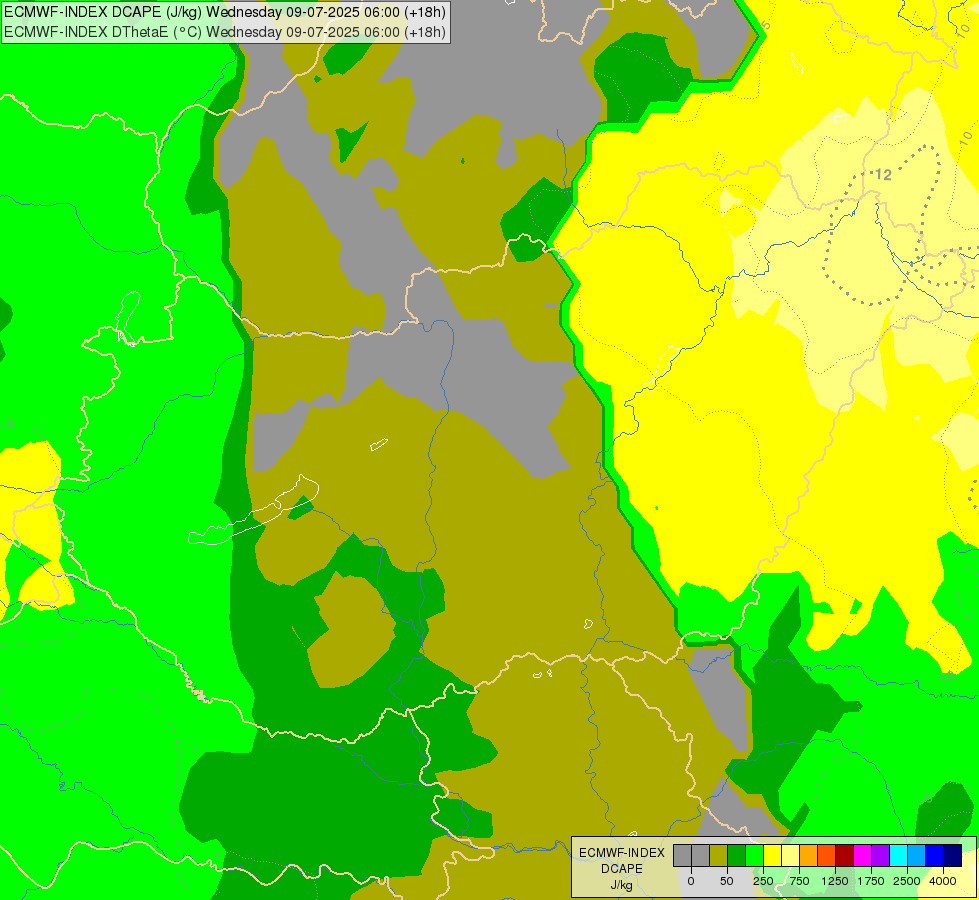
Task: Click the DCAPE label in the legend
Action: (x=622, y=869)
